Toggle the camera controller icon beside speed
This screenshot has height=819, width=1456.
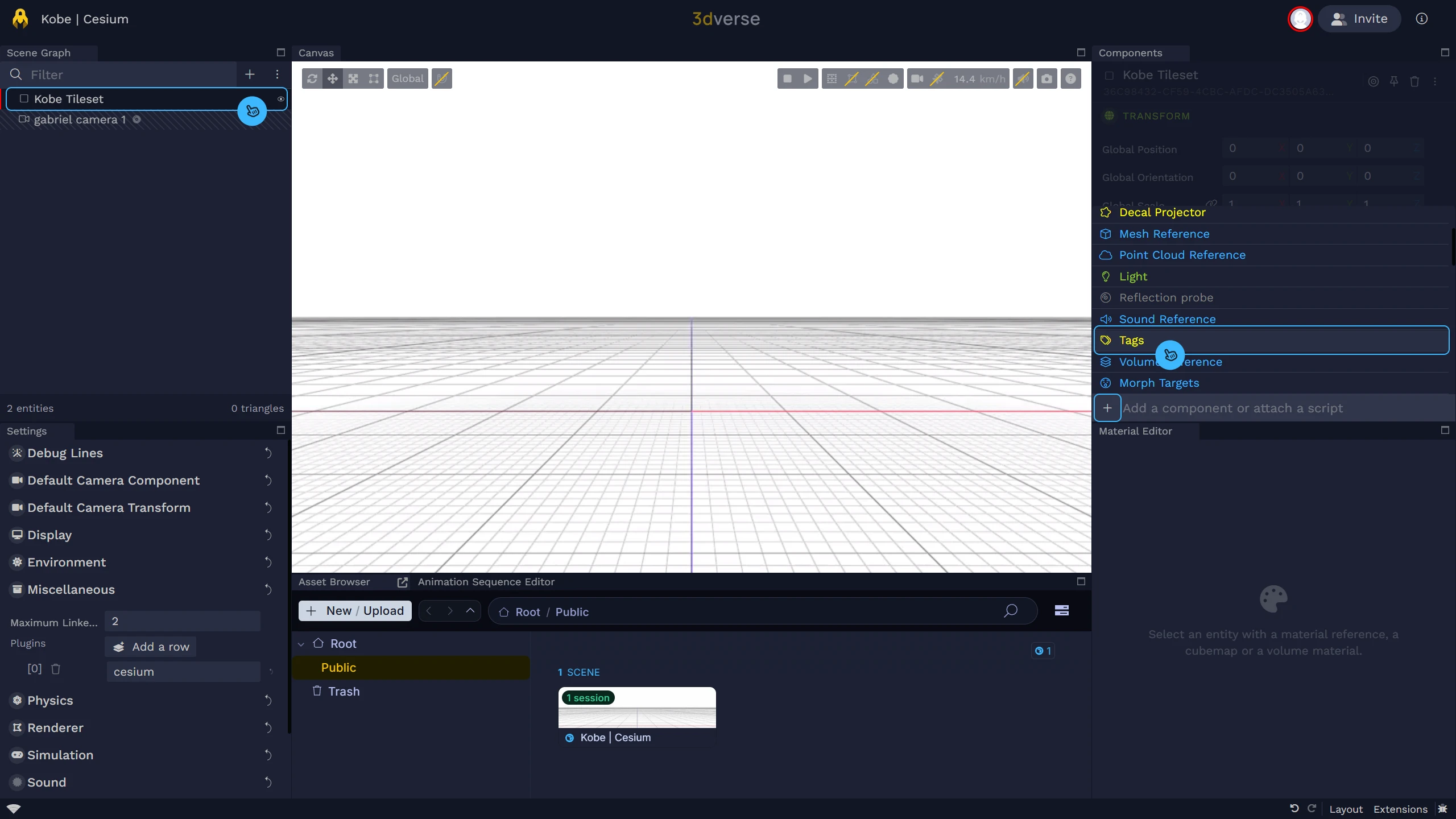tap(937, 78)
